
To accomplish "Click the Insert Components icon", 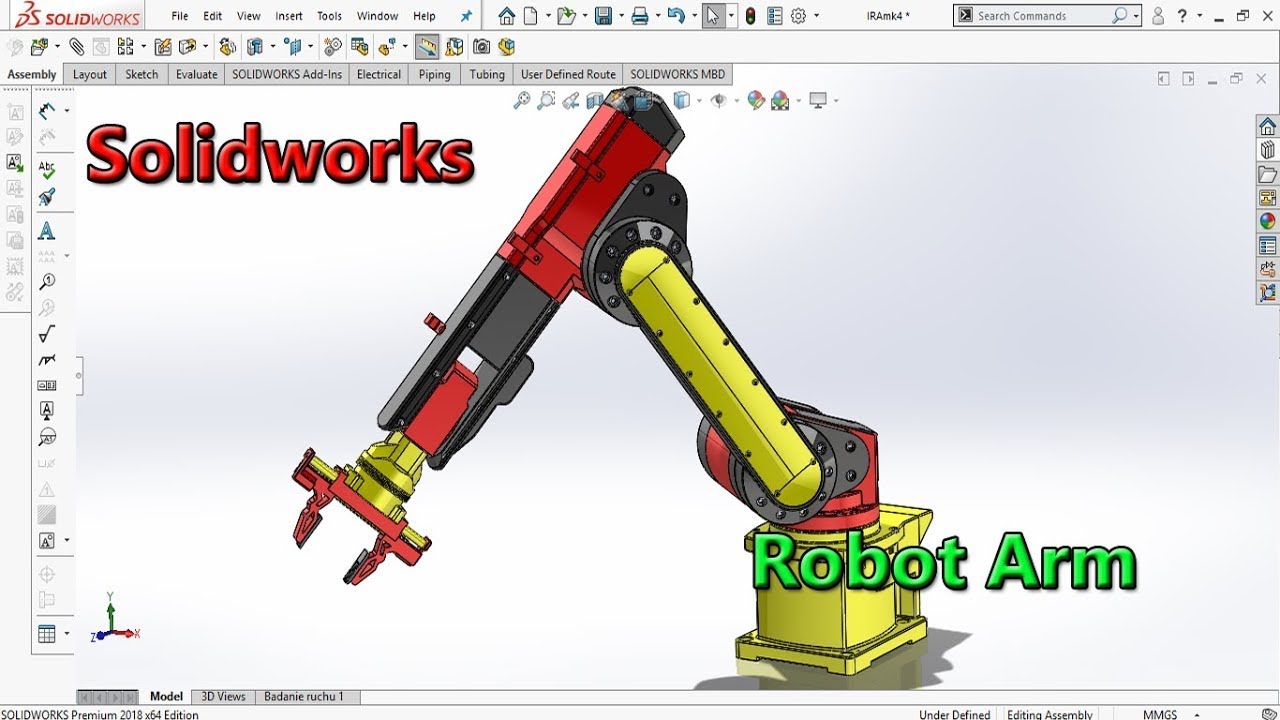I will 40,47.
